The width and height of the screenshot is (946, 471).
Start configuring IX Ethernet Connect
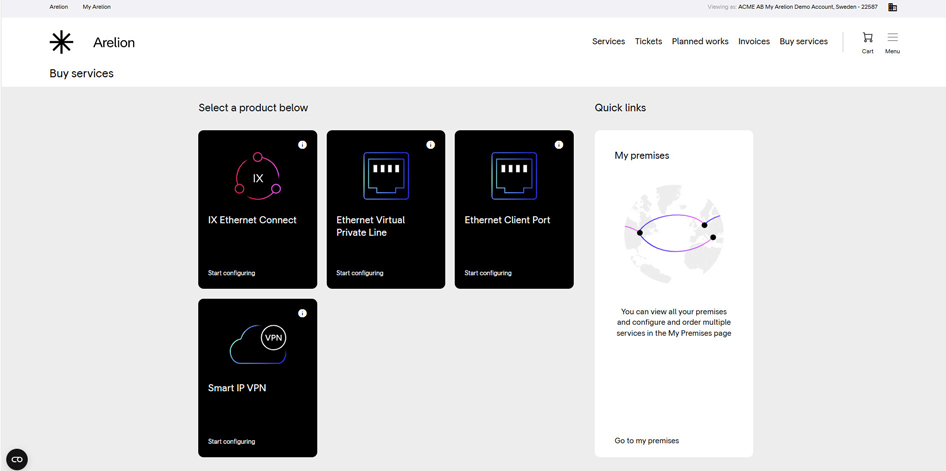(231, 273)
